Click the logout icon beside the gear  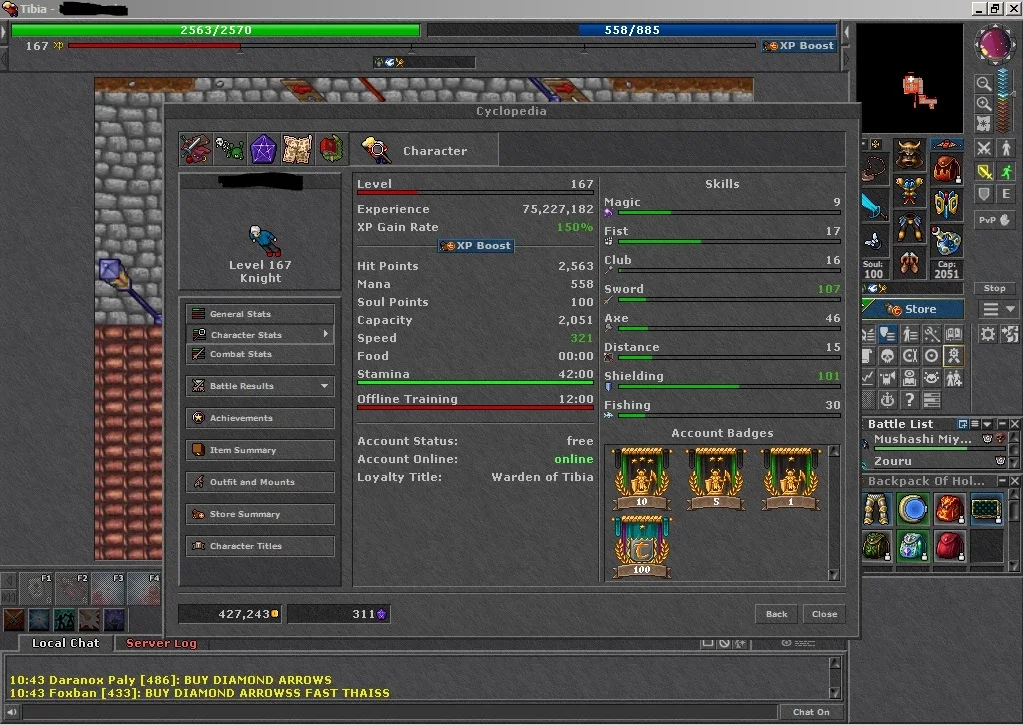tap(1010, 334)
